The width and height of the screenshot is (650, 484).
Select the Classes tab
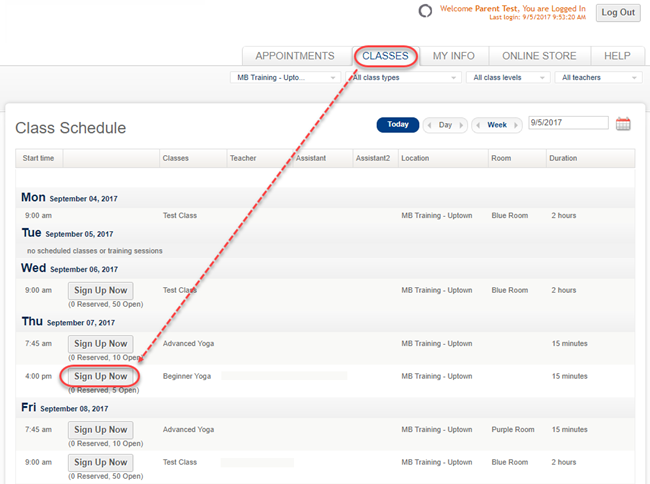click(384, 56)
